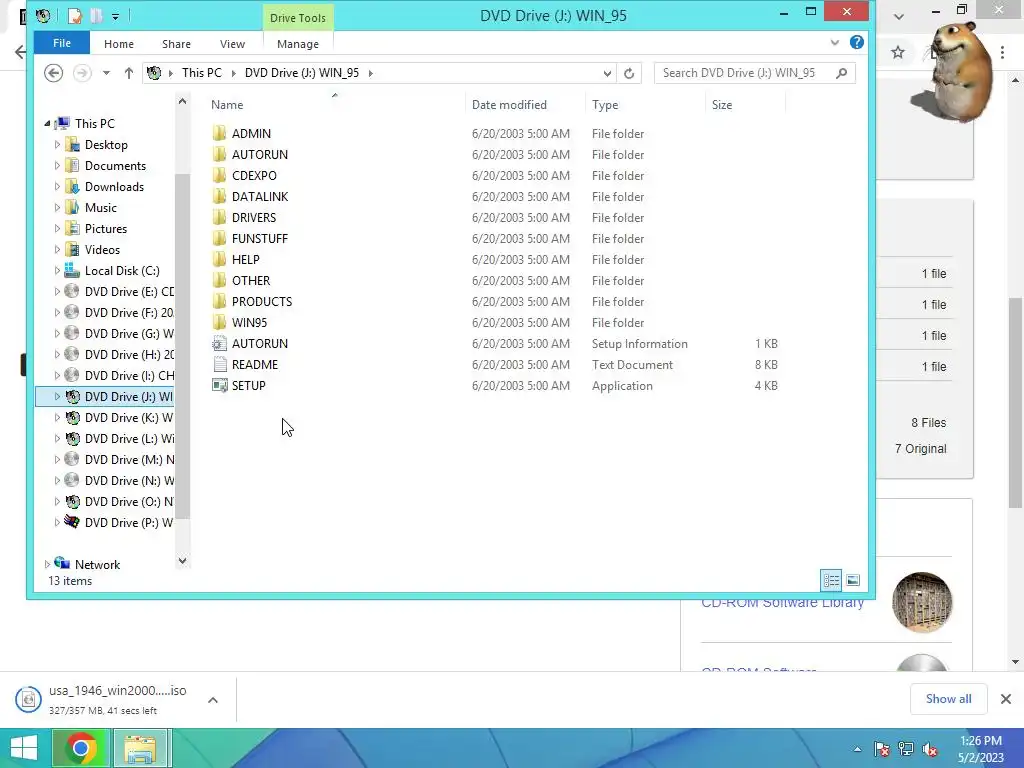Switch to large icons view layout icon
Image resolution: width=1024 pixels, height=768 pixels.
[853, 580]
